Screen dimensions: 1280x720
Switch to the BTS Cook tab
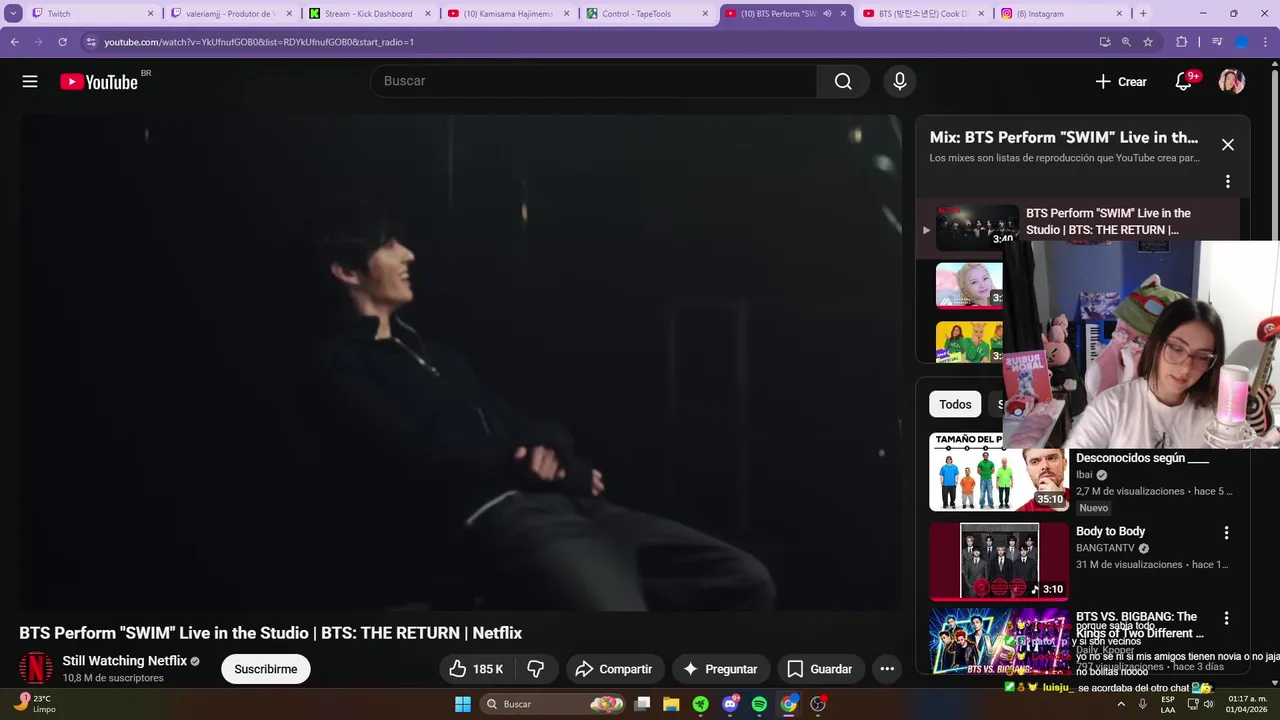tap(925, 14)
